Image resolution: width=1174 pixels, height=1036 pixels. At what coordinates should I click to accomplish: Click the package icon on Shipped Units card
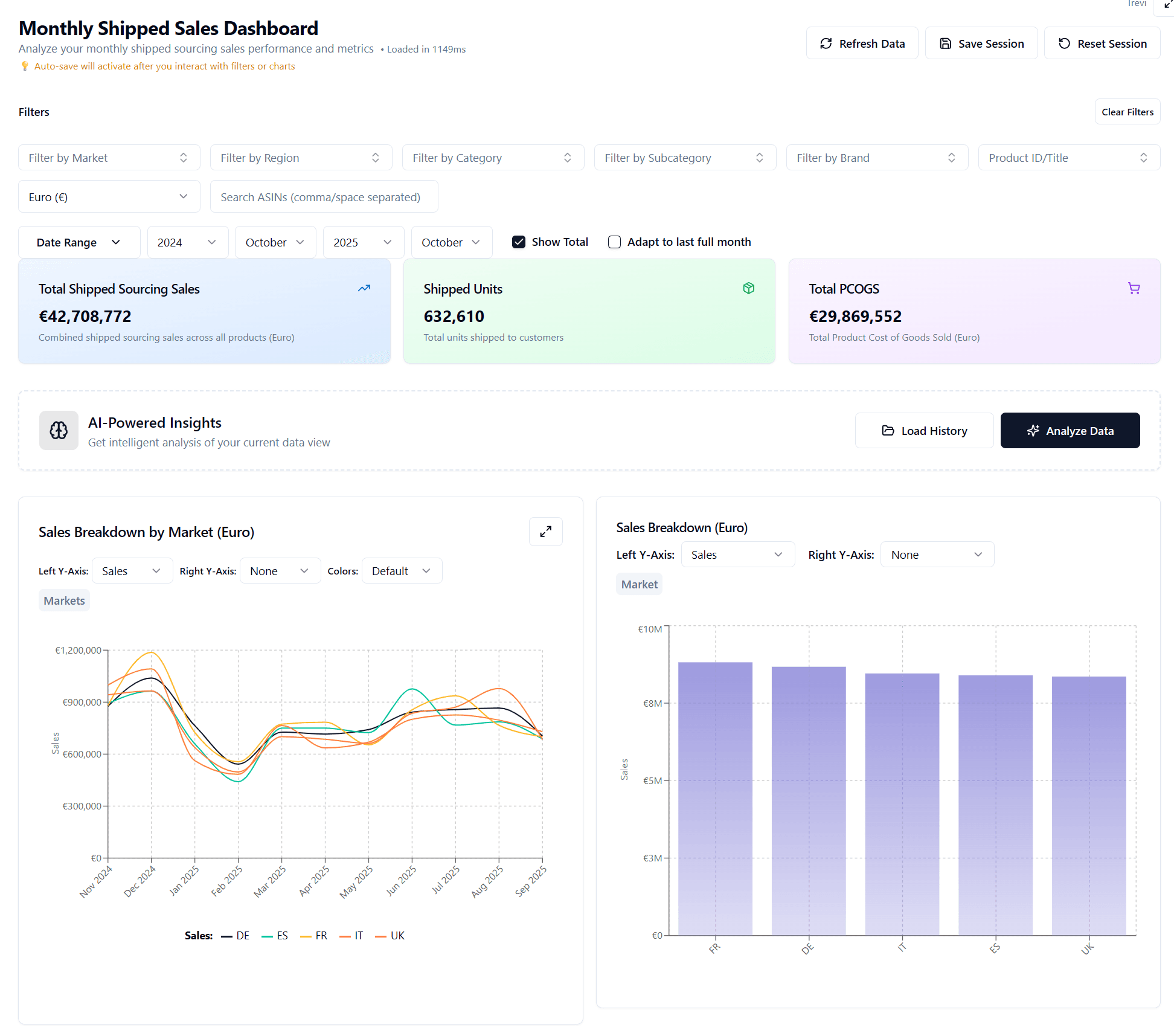tap(748, 288)
